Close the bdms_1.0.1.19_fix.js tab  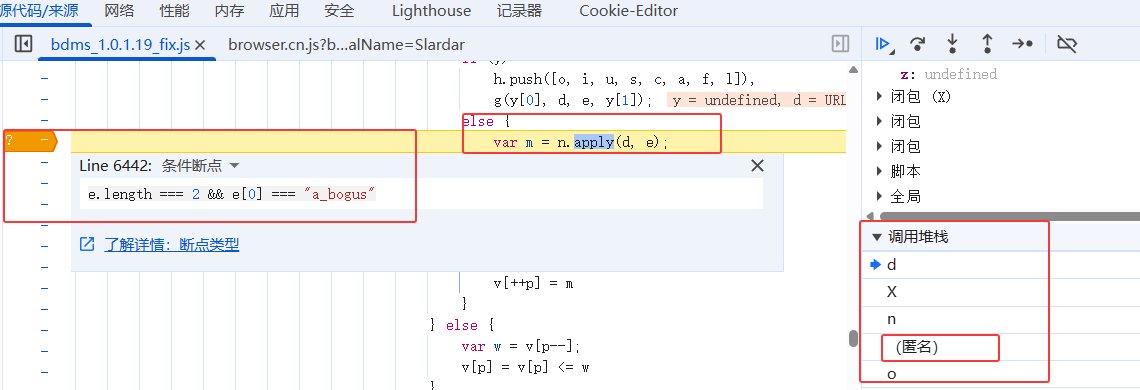pos(200,45)
